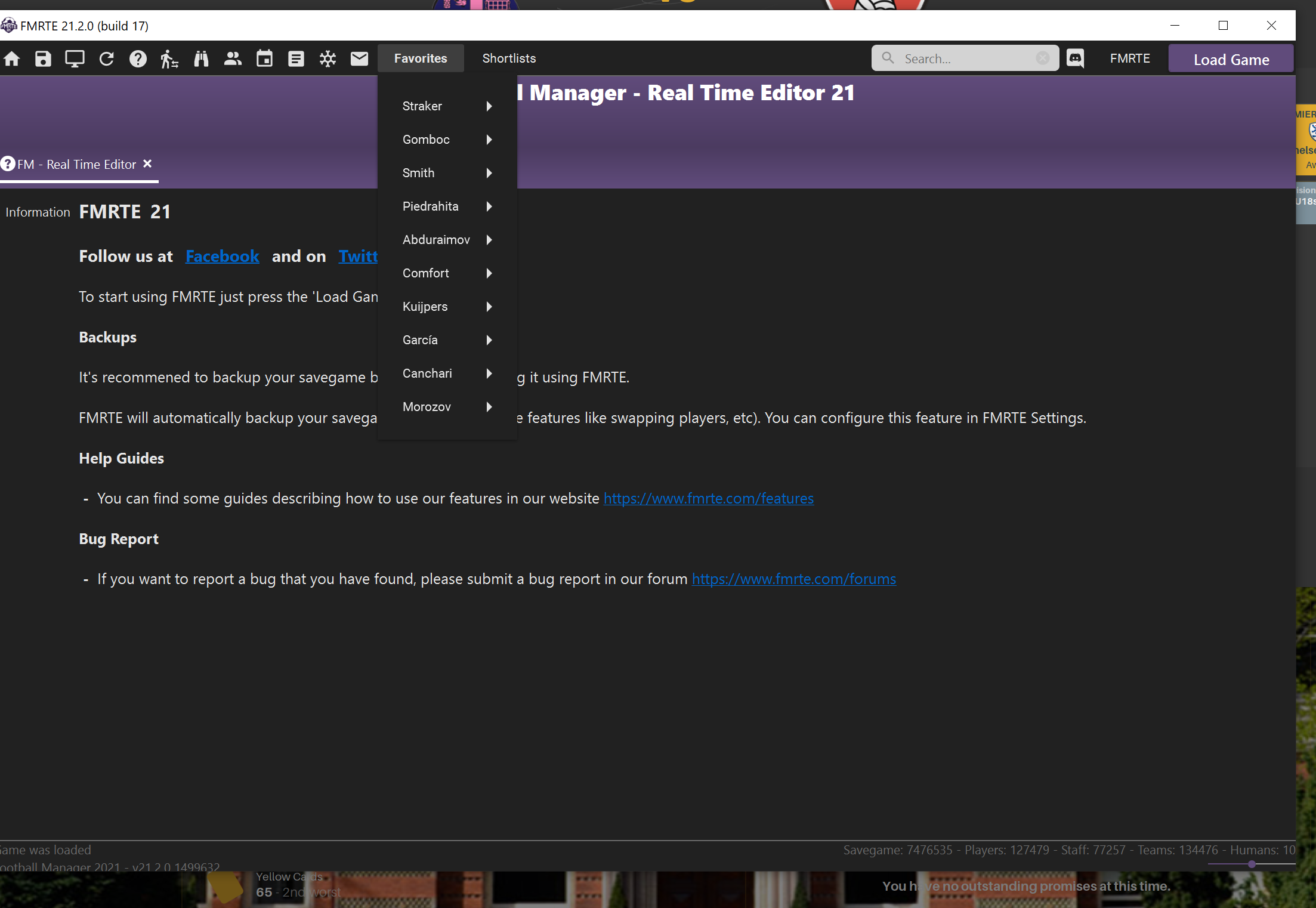
Task: Click in the Search input field
Action: (x=966, y=58)
